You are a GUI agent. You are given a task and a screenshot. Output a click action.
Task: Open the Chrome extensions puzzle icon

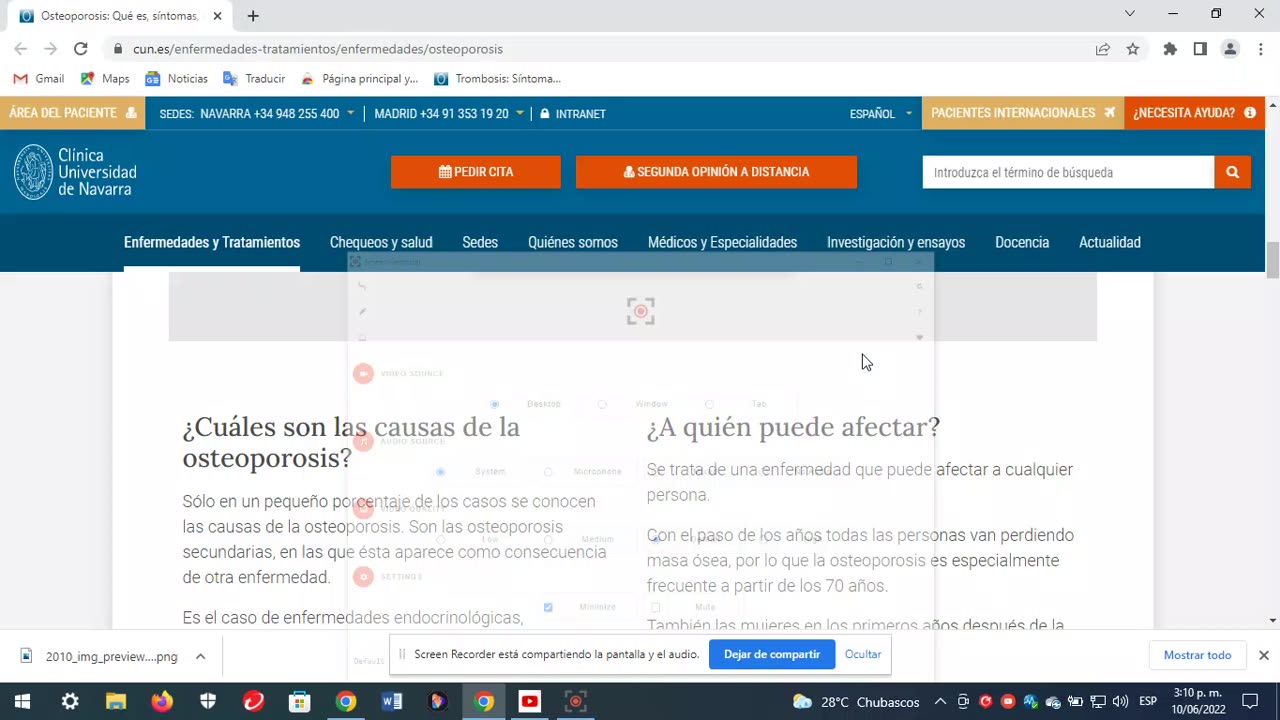tap(1170, 49)
